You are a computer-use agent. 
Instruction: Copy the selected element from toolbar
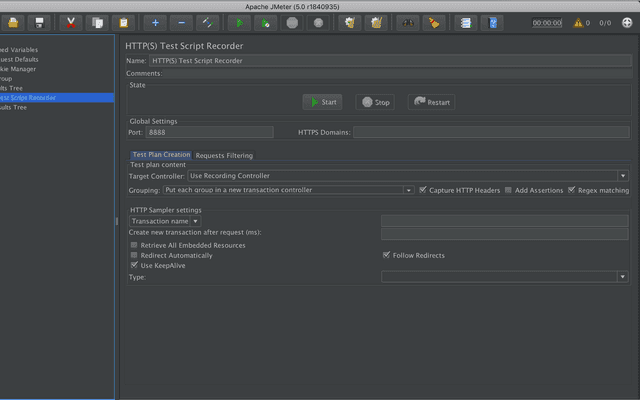[97, 23]
